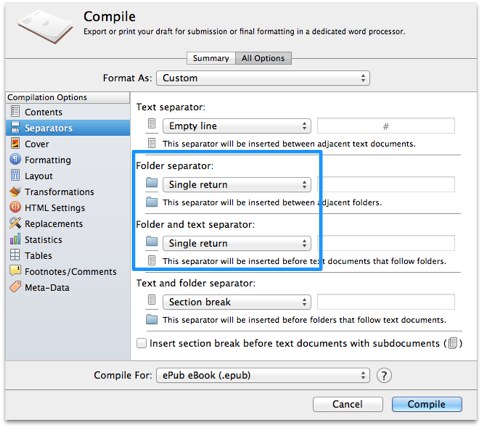Open the Compile For ePub eBook dropdown
Screen dimensions: 482x428
pyautogui.click(x=263, y=375)
